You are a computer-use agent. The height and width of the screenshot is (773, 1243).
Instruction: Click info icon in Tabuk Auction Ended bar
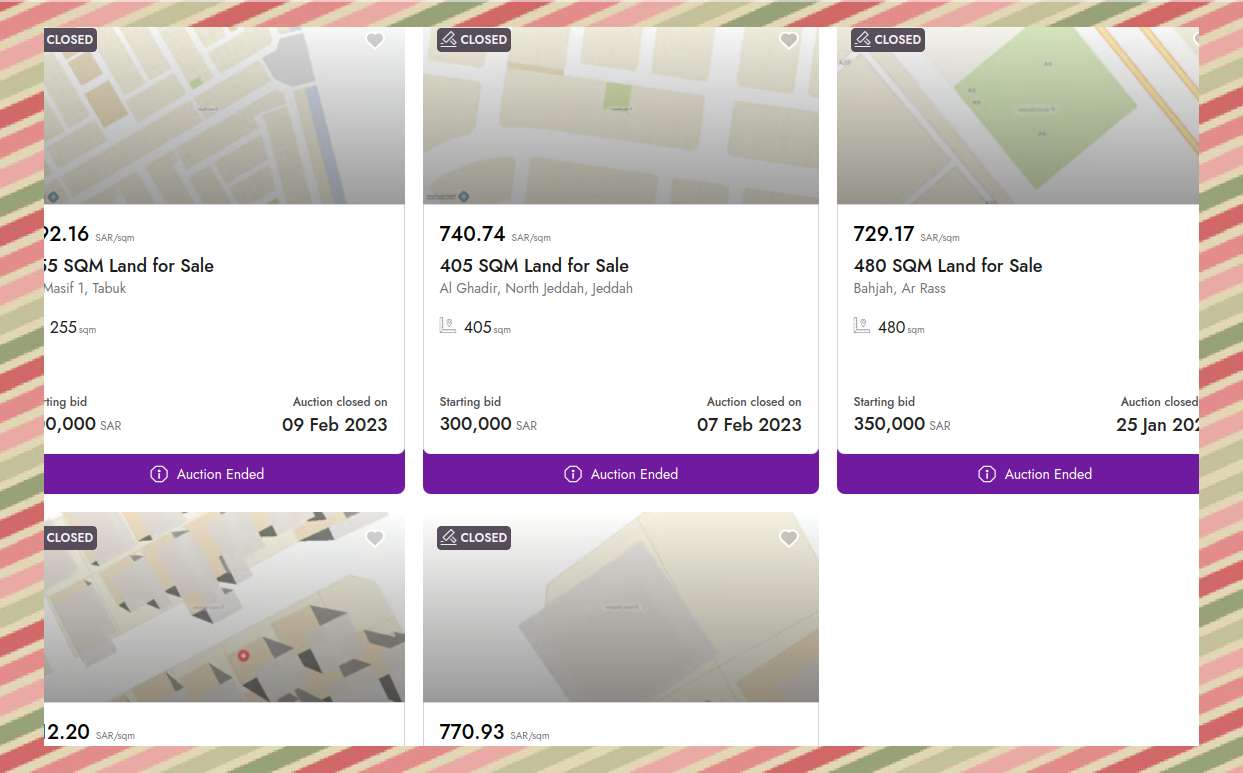point(158,474)
